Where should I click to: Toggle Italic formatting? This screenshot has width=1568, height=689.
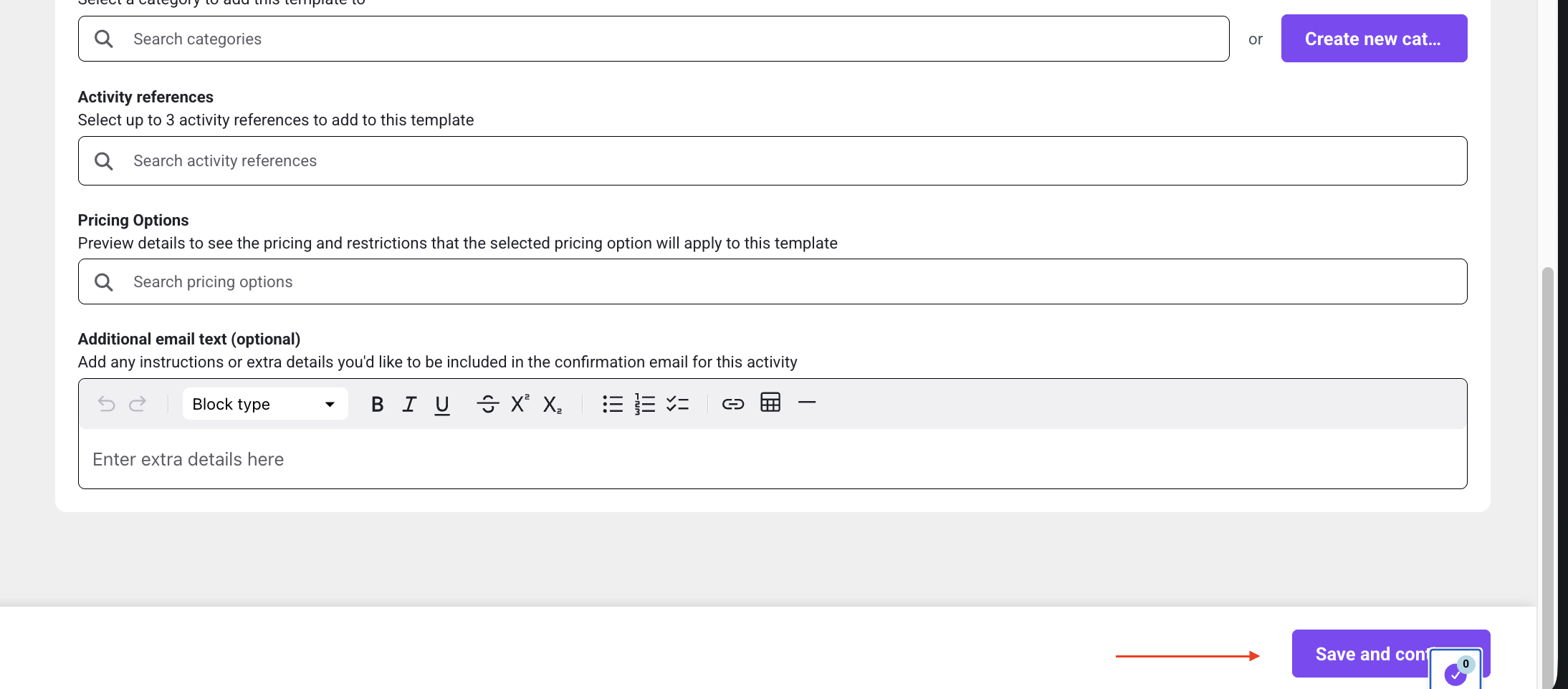click(409, 404)
